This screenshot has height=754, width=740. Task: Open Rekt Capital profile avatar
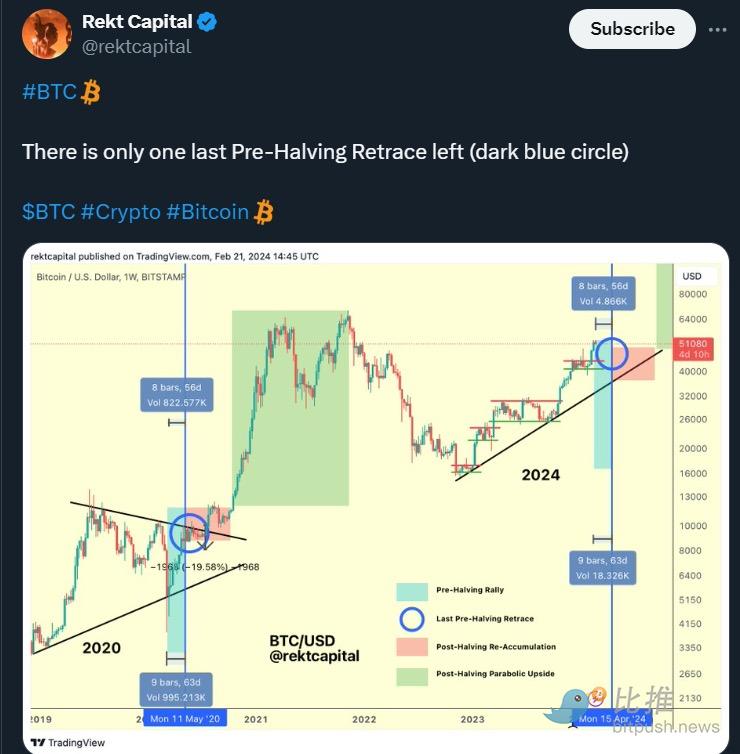point(47,34)
